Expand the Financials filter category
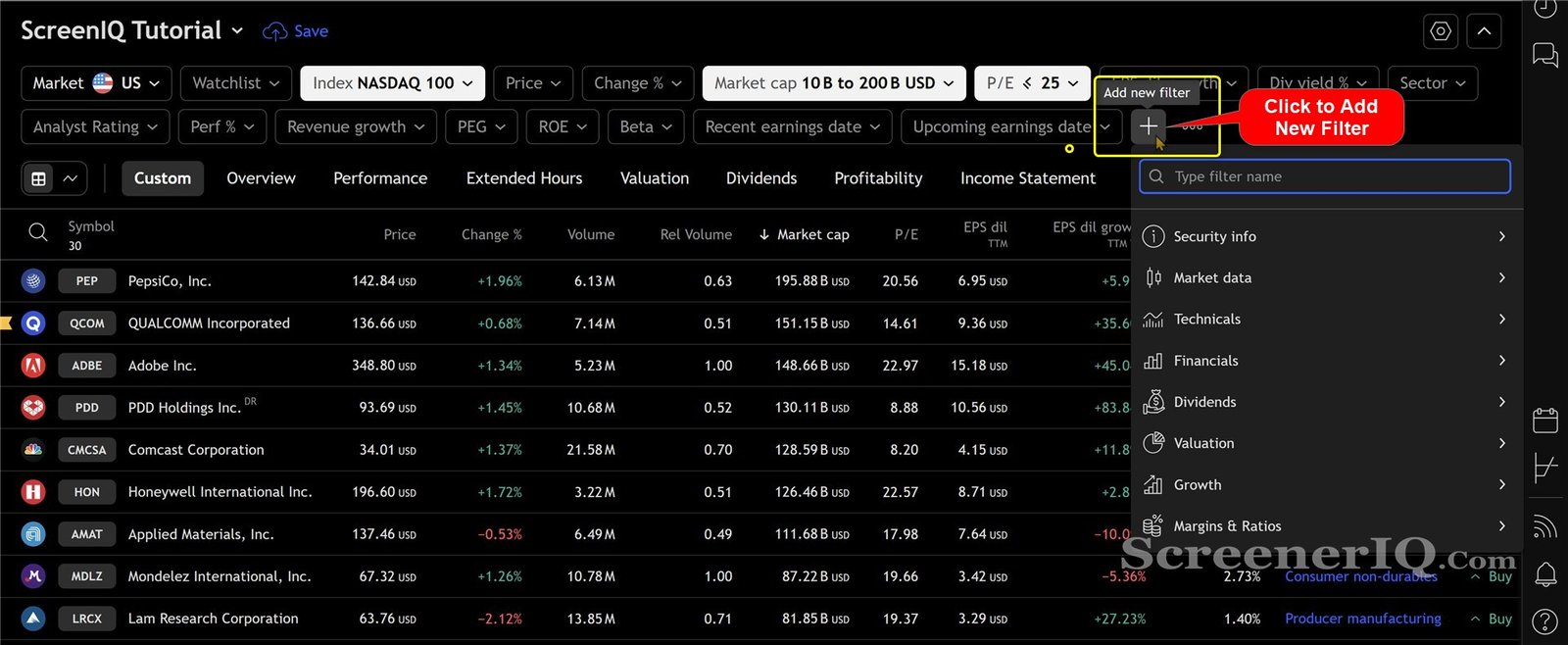The height and width of the screenshot is (645, 1568). click(x=1326, y=361)
